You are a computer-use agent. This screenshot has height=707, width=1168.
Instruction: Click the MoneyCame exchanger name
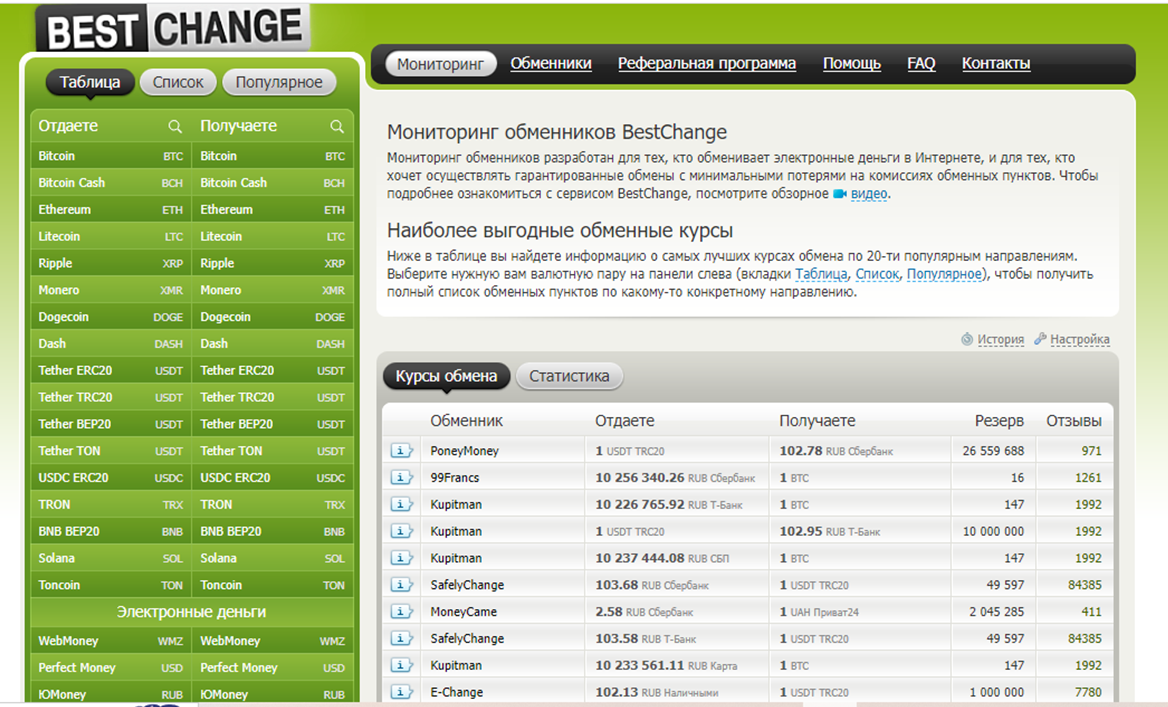click(463, 612)
